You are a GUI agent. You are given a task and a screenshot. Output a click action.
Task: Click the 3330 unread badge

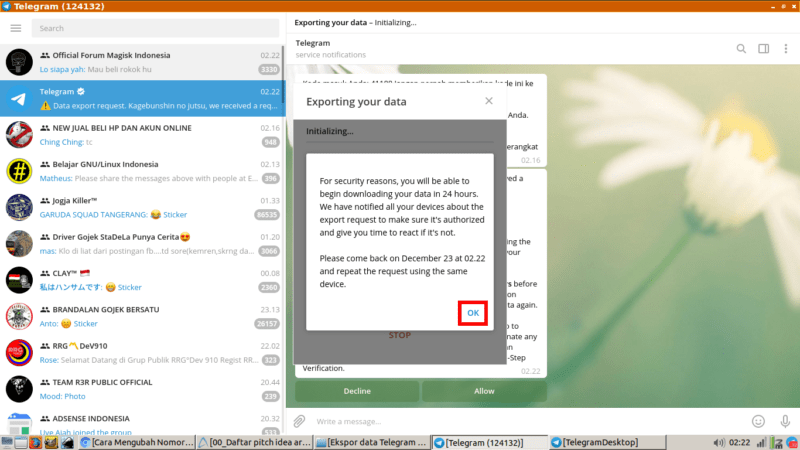pos(269,69)
